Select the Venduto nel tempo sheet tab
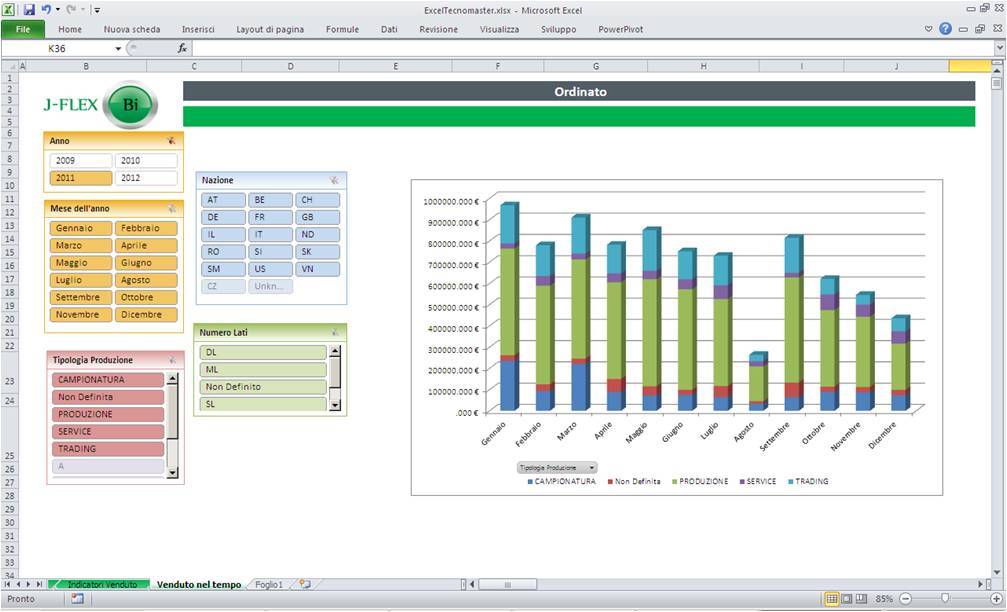 199,584
